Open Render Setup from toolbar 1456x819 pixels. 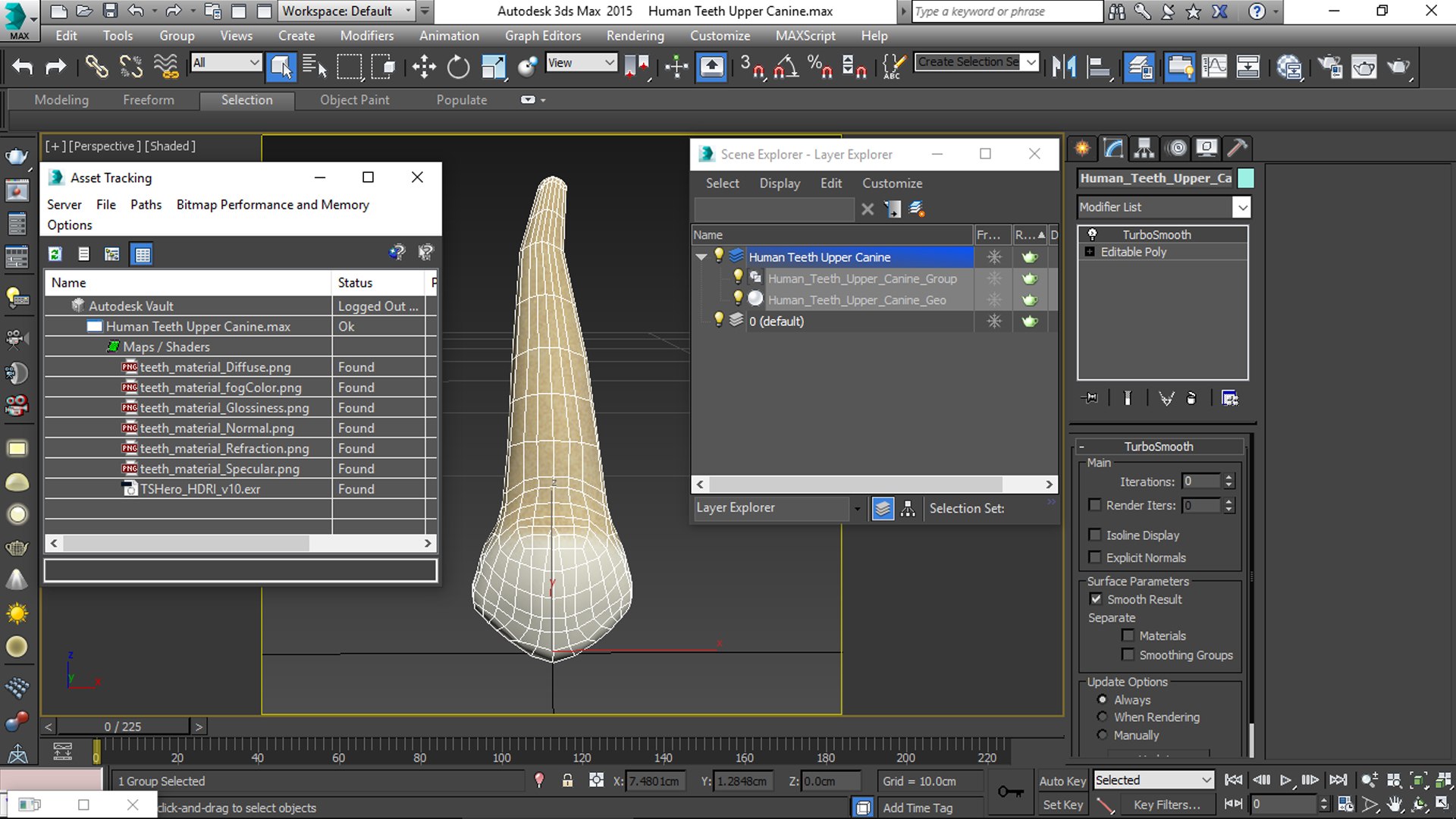tap(1330, 67)
